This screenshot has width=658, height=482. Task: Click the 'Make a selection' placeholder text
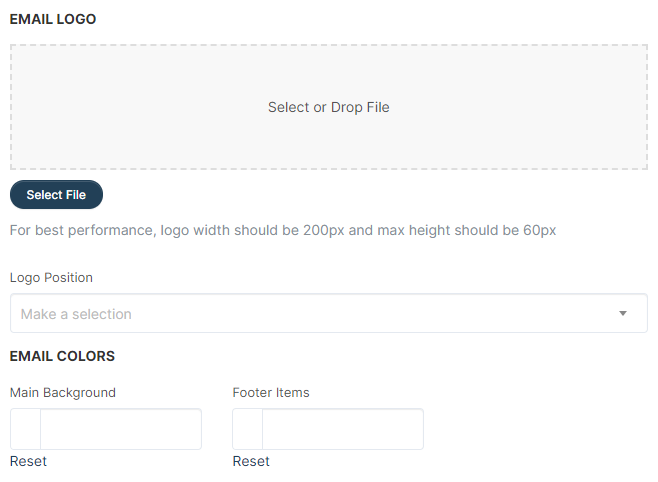pos(76,314)
